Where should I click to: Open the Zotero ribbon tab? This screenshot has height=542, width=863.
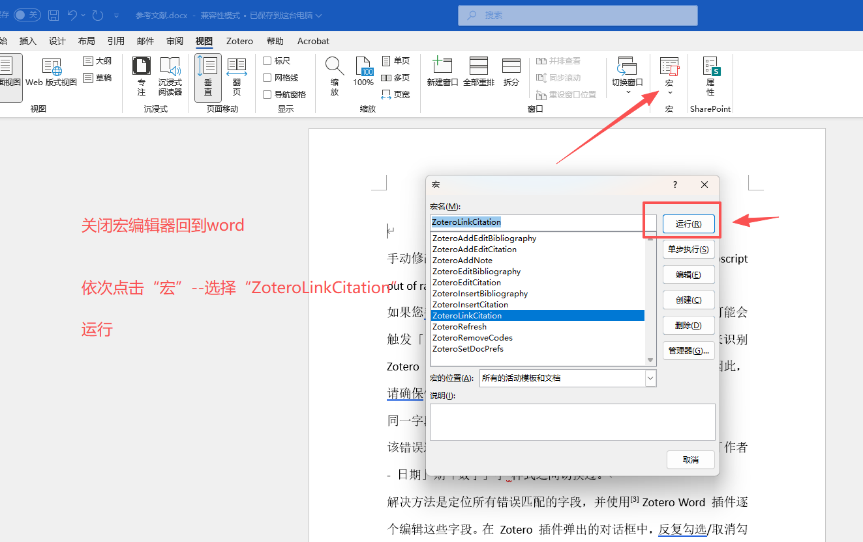point(241,41)
